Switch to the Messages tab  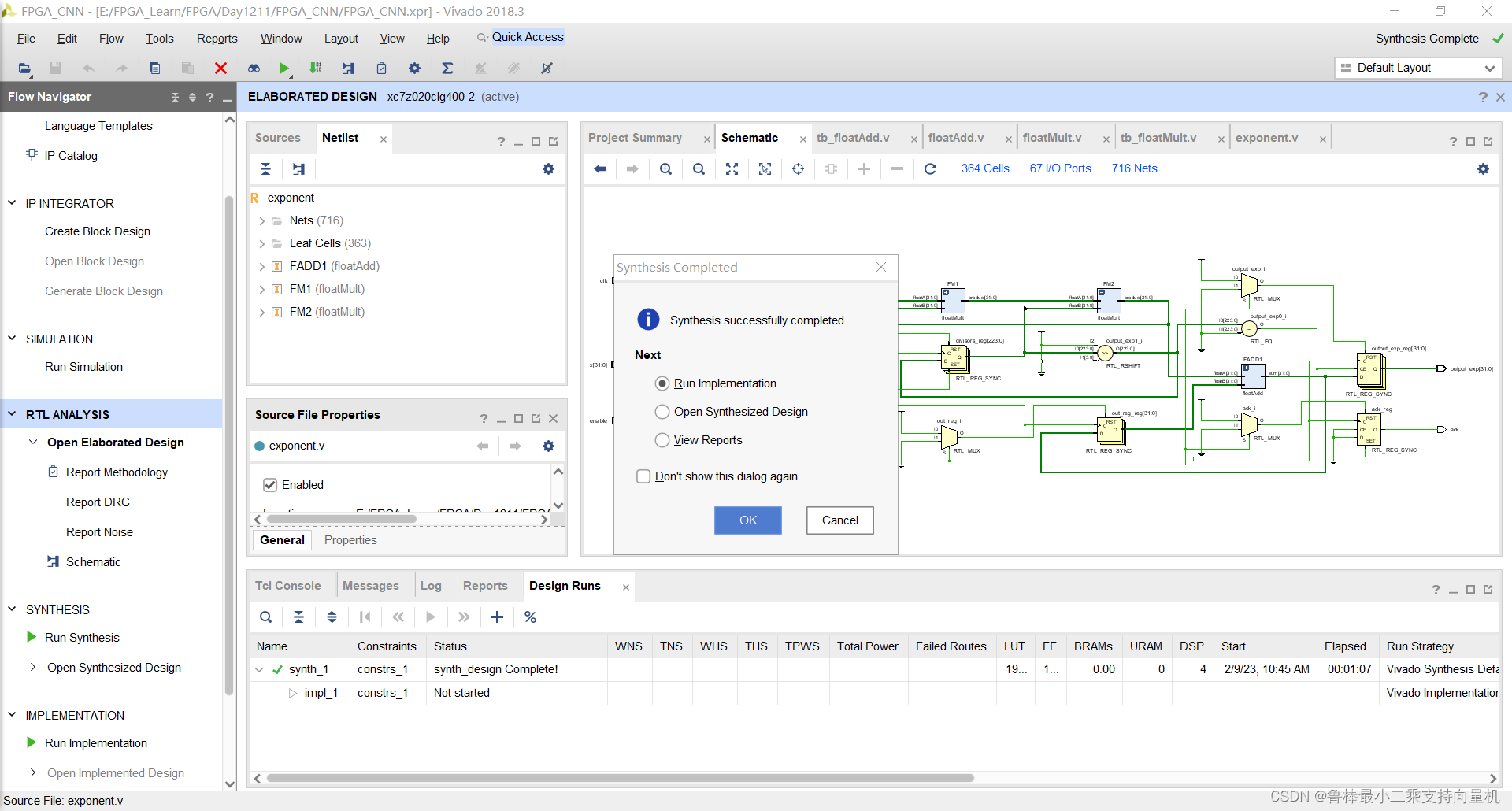370,586
